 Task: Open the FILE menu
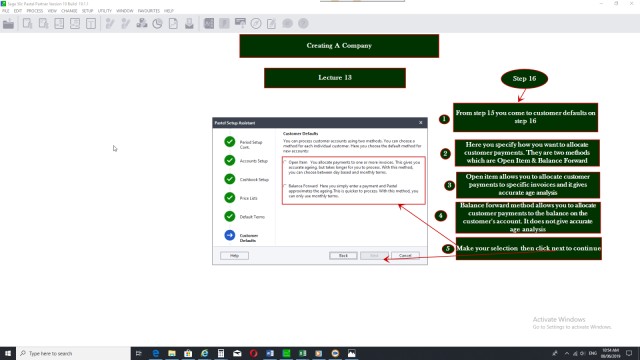(6, 11)
